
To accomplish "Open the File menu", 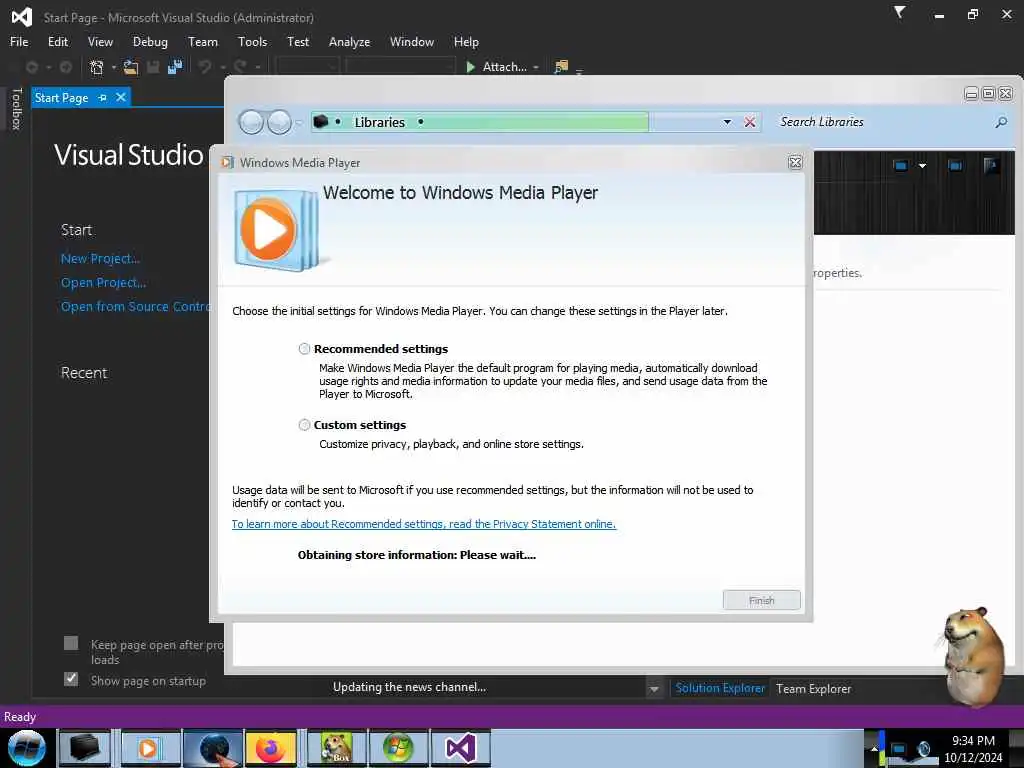I will click(19, 42).
